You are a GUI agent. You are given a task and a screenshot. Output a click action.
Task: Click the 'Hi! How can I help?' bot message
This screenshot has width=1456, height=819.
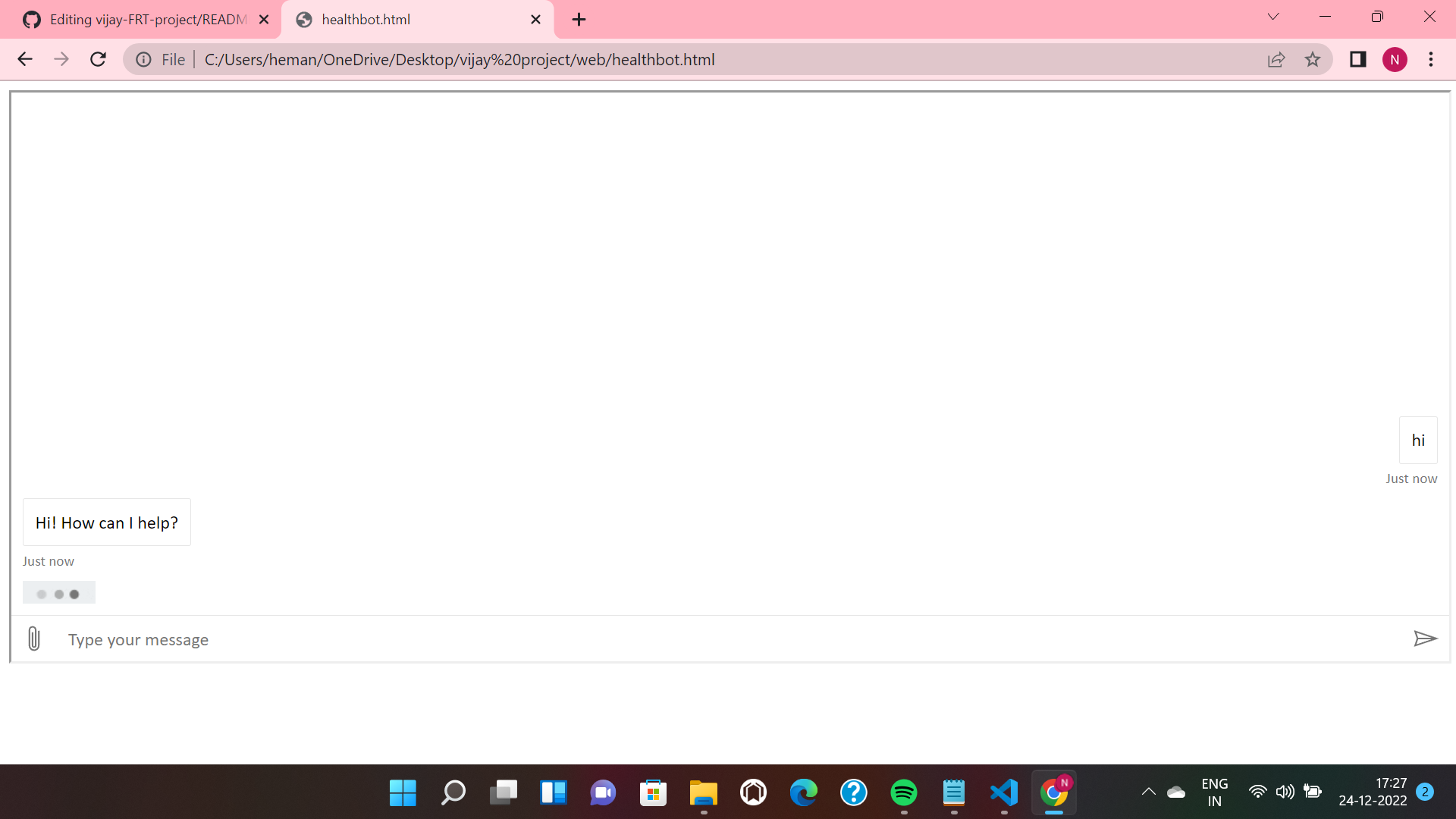coord(107,522)
